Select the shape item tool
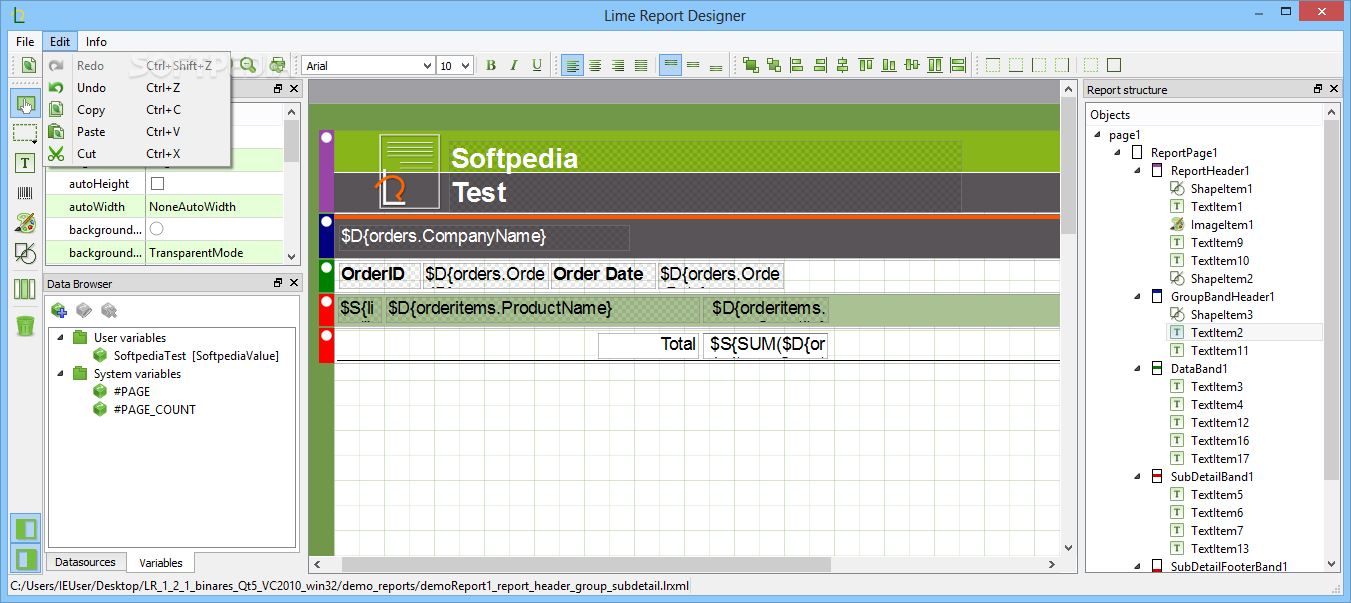 tap(26, 253)
